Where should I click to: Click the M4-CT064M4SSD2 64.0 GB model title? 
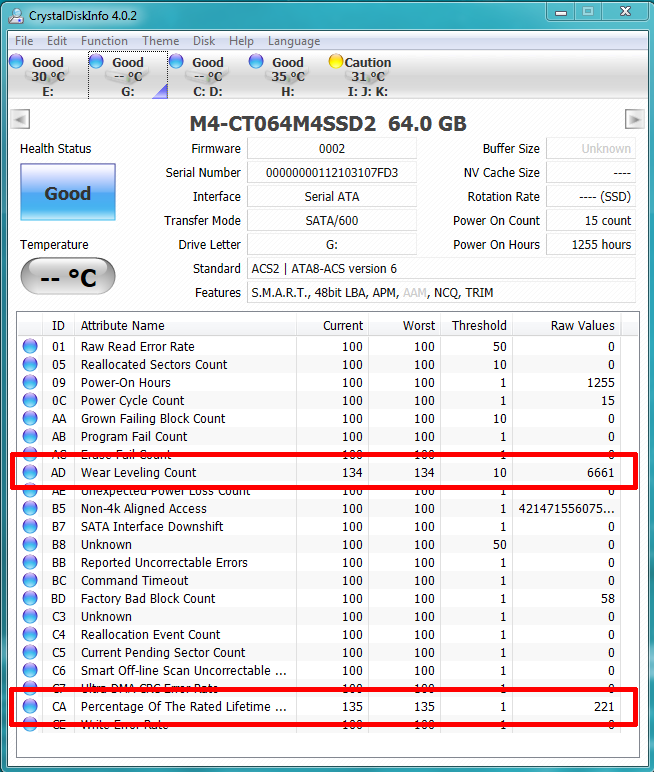[x=327, y=124]
